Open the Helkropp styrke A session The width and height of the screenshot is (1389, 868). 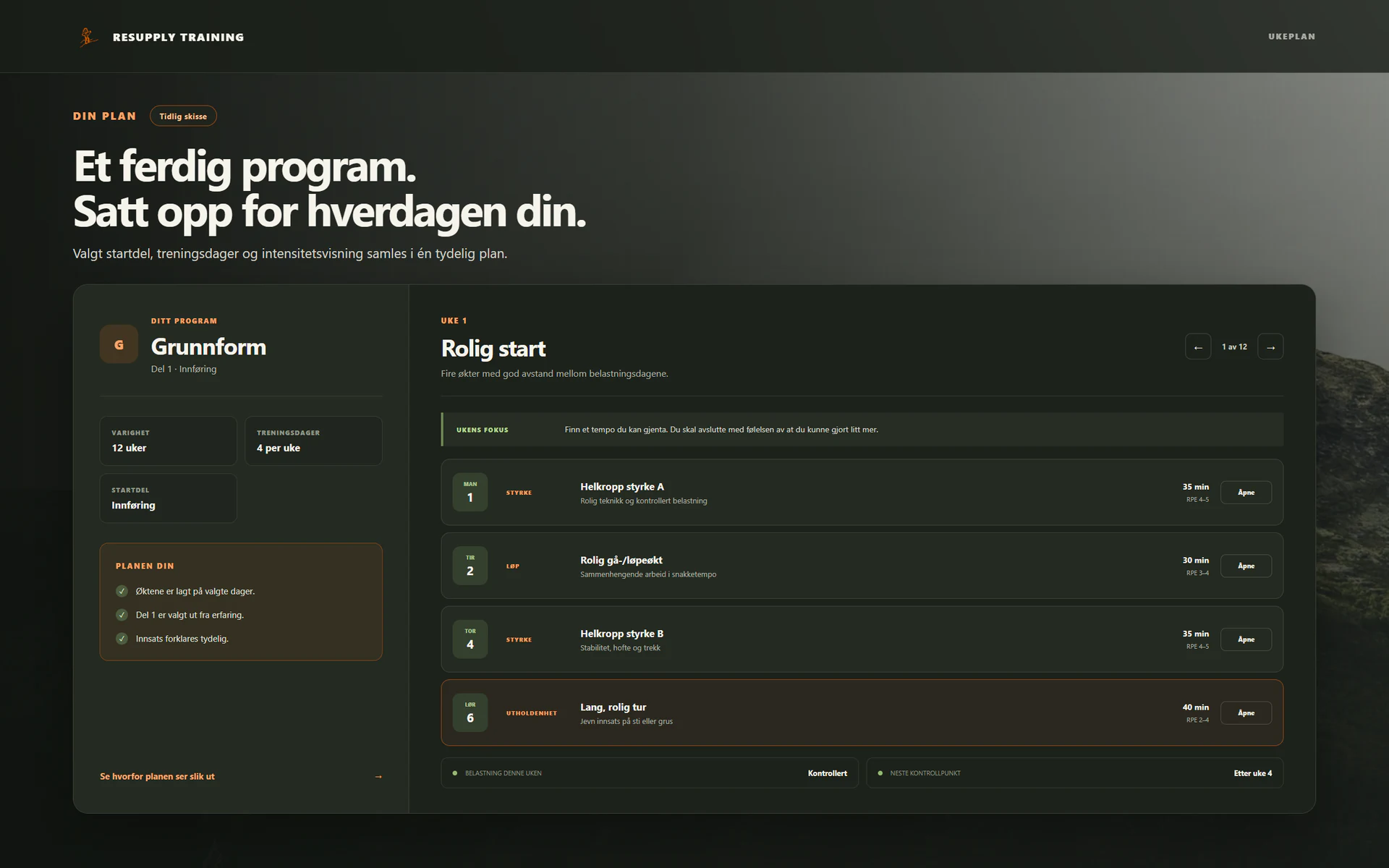point(1246,493)
